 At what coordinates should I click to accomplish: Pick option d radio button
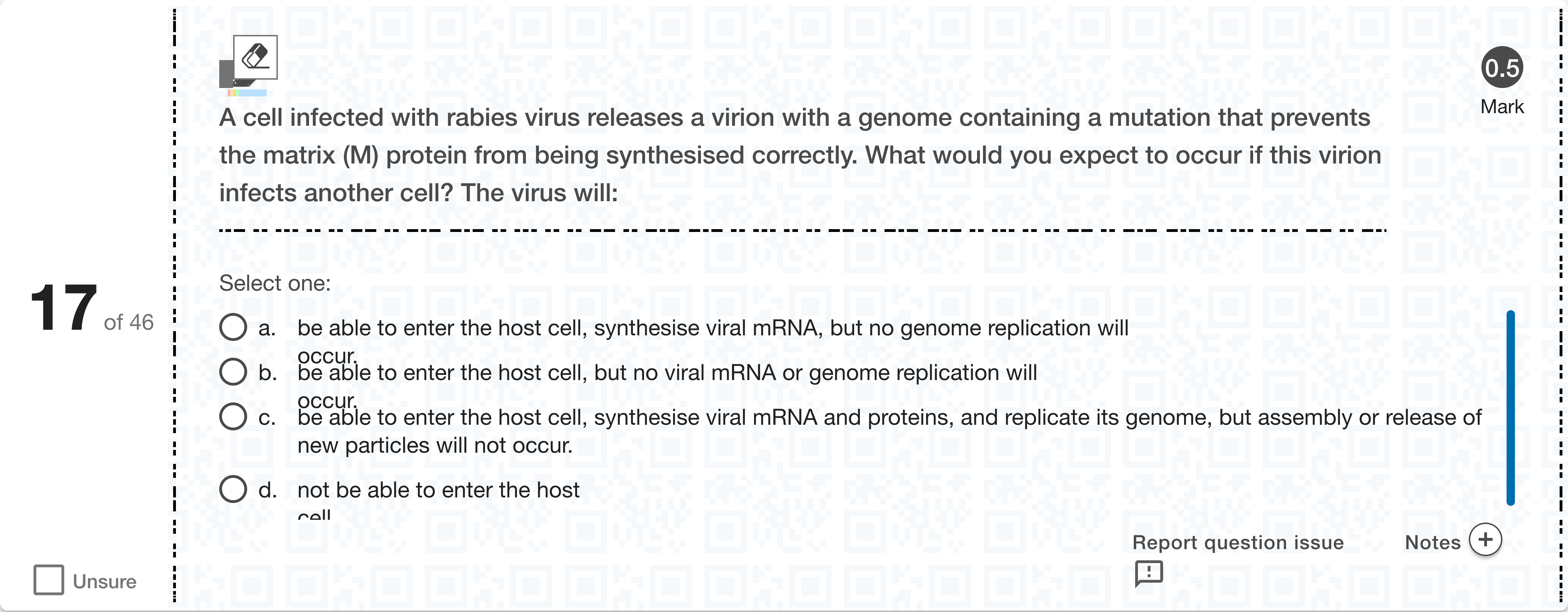[x=233, y=489]
